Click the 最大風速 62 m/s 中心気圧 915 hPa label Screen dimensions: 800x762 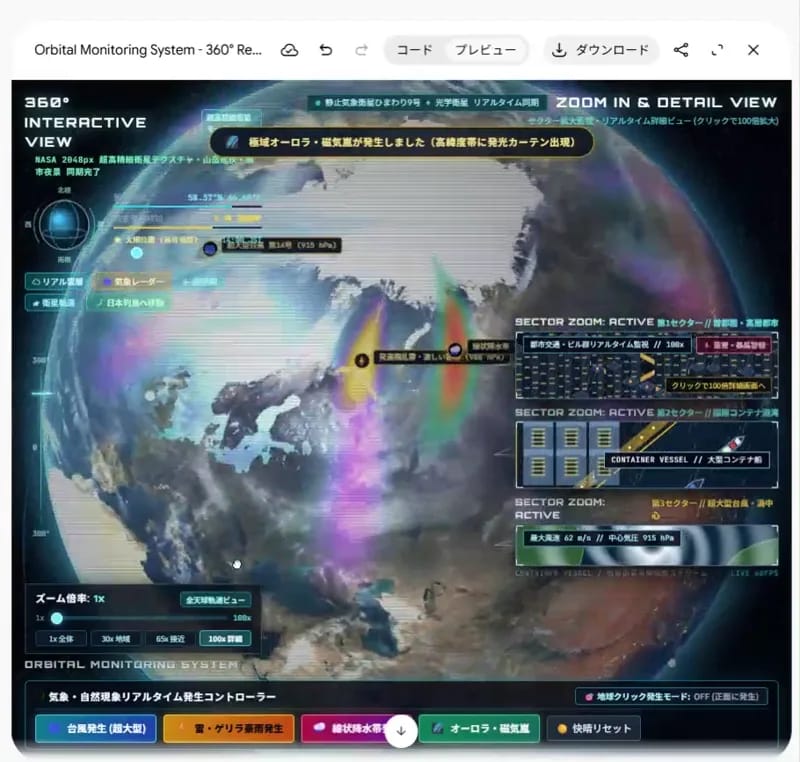pos(602,538)
